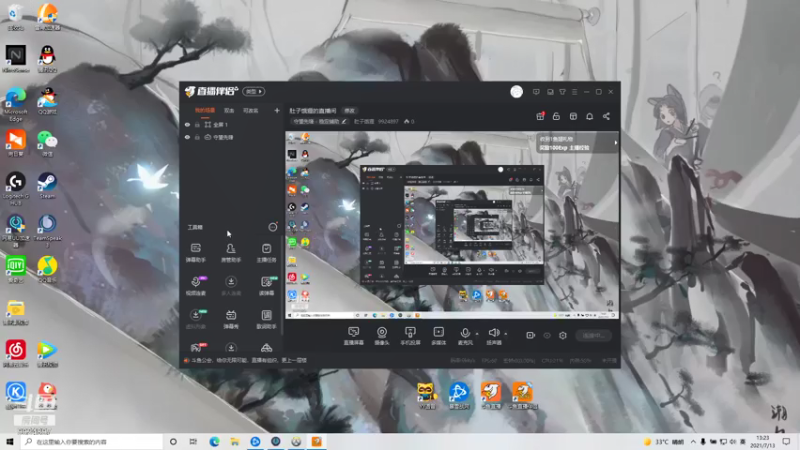Click the skin shirt icon in title bar

pyautogui.click(x=562, y=92)
